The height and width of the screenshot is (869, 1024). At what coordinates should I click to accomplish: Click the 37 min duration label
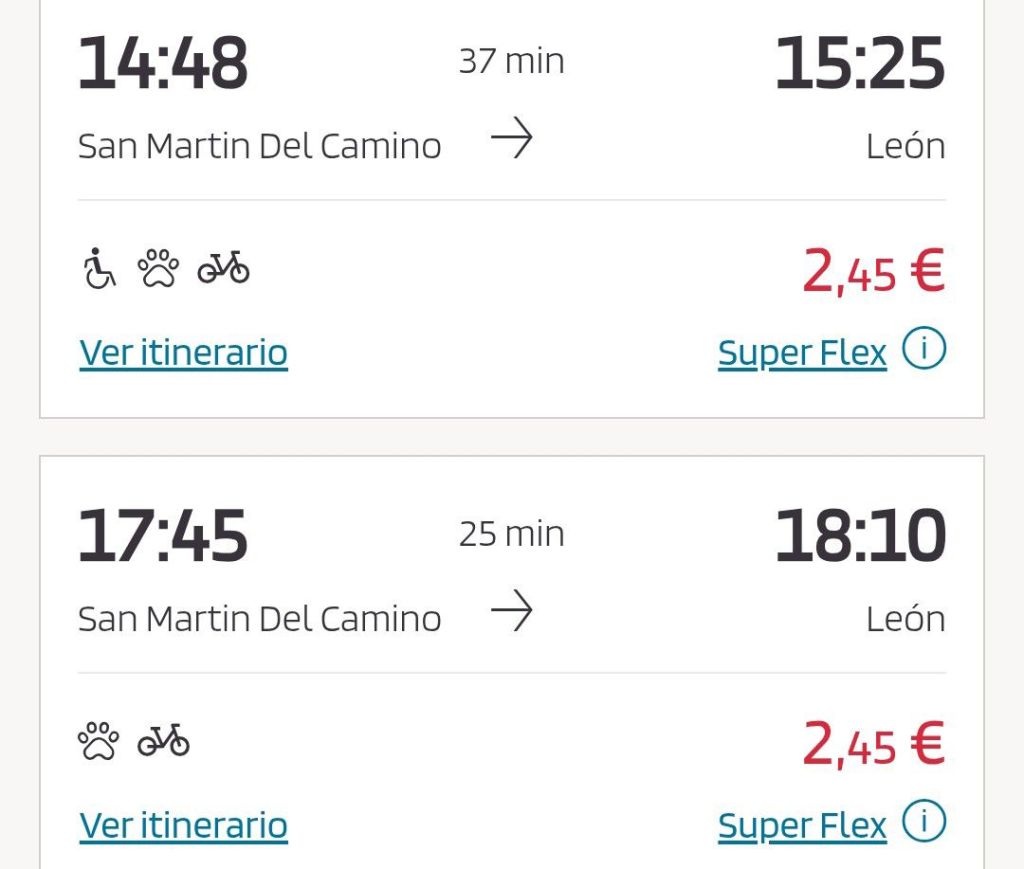click(x=512, y=62)
